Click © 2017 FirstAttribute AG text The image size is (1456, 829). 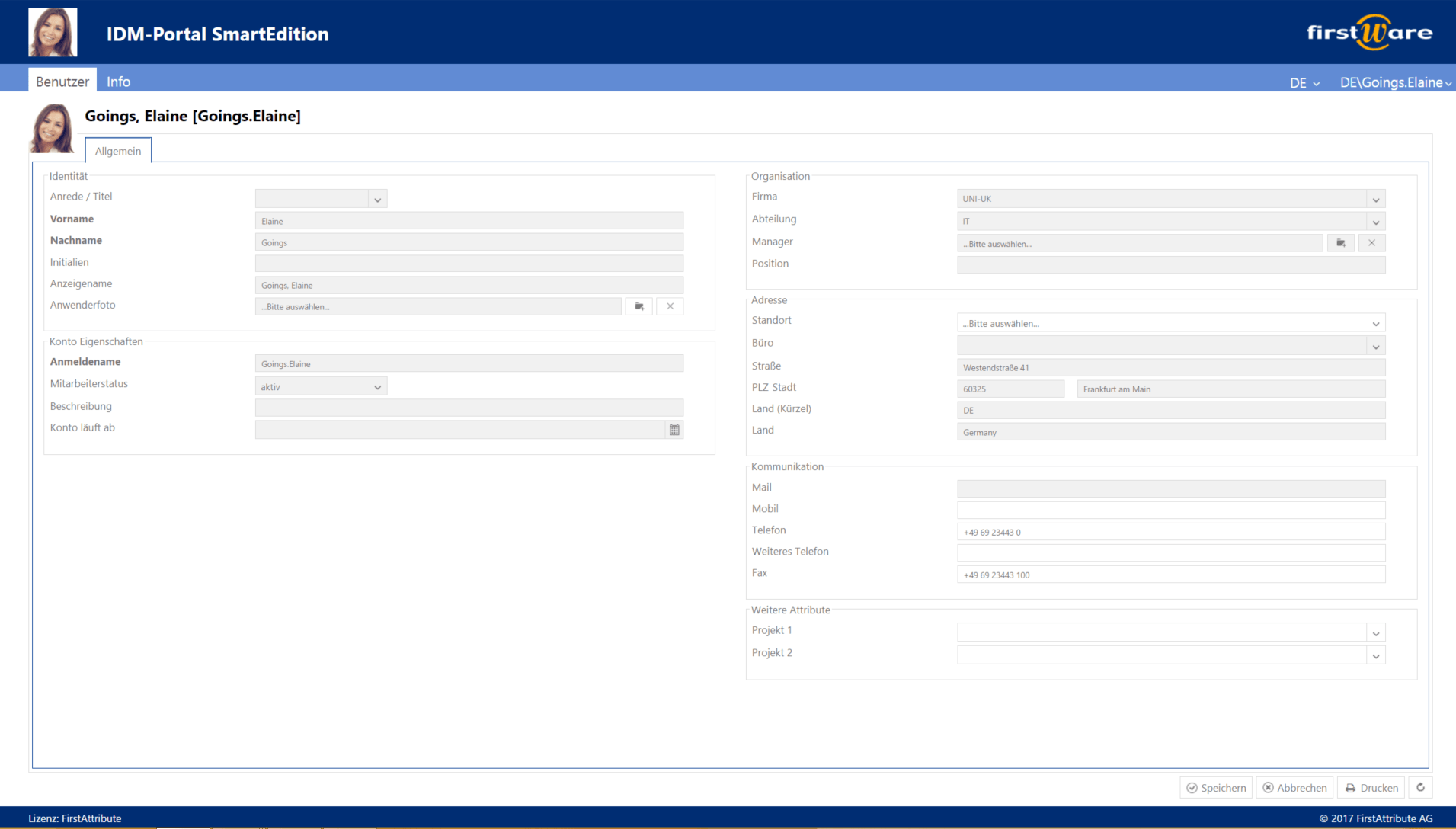pyautogui.click(x=1376, y=818)
